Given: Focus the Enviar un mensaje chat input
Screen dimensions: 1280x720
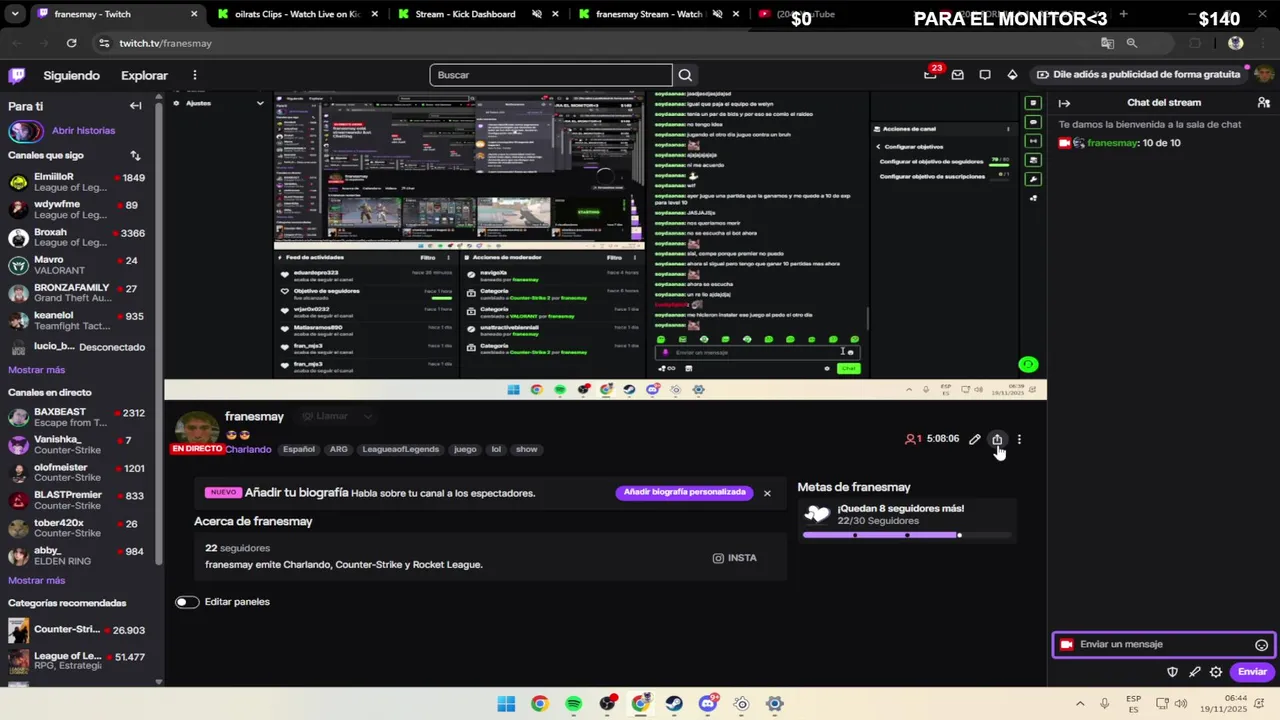Looking at the screenshot, I should [x=1163, y=645].
